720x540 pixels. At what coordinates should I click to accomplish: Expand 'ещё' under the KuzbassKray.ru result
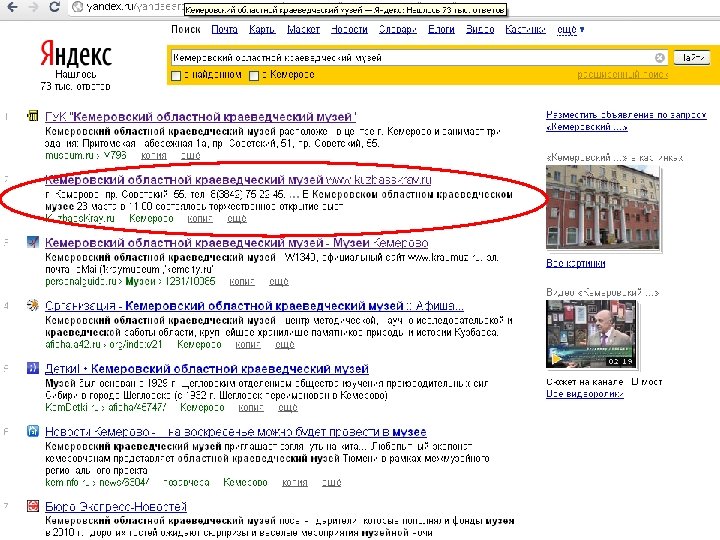237,219
